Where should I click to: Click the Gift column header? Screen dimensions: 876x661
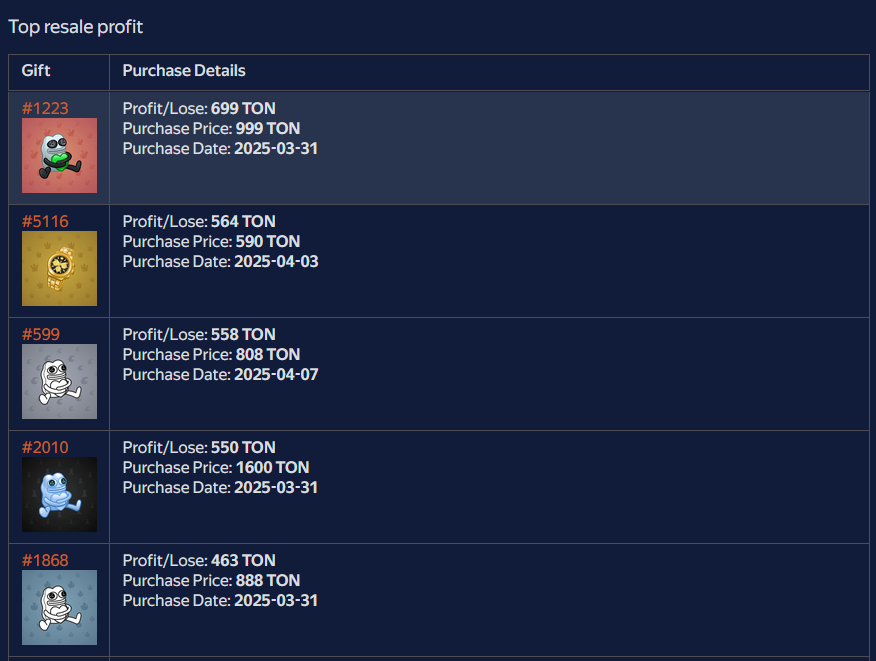coord(36,70)
